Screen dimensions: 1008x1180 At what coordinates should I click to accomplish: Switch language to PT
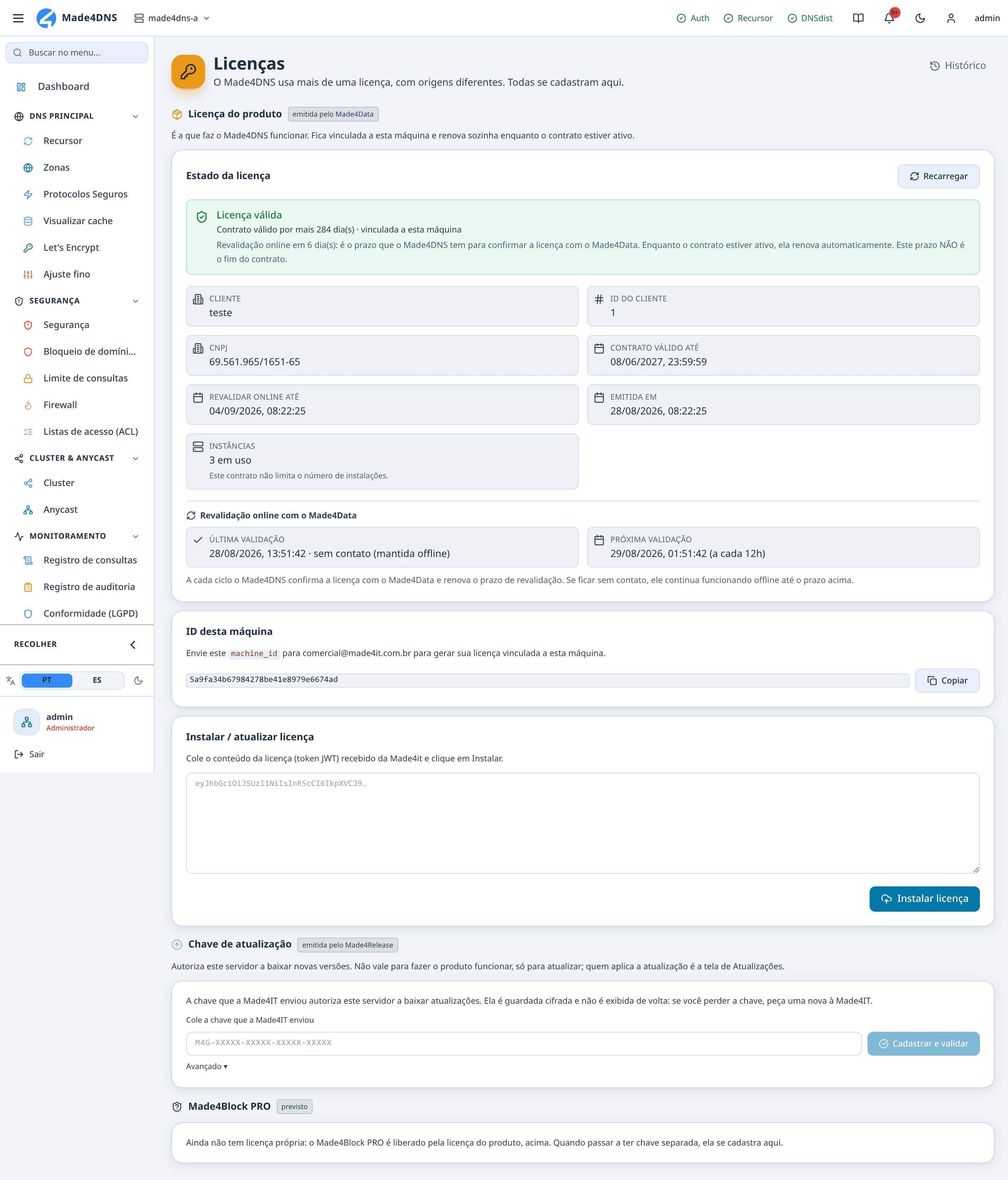pos(47,680)
